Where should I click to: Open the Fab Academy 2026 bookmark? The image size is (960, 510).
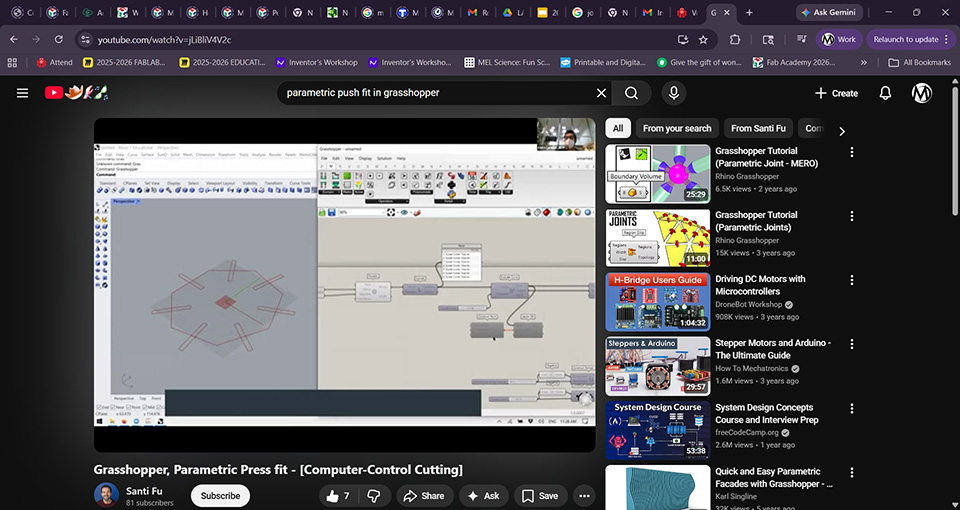coord(793,62)
